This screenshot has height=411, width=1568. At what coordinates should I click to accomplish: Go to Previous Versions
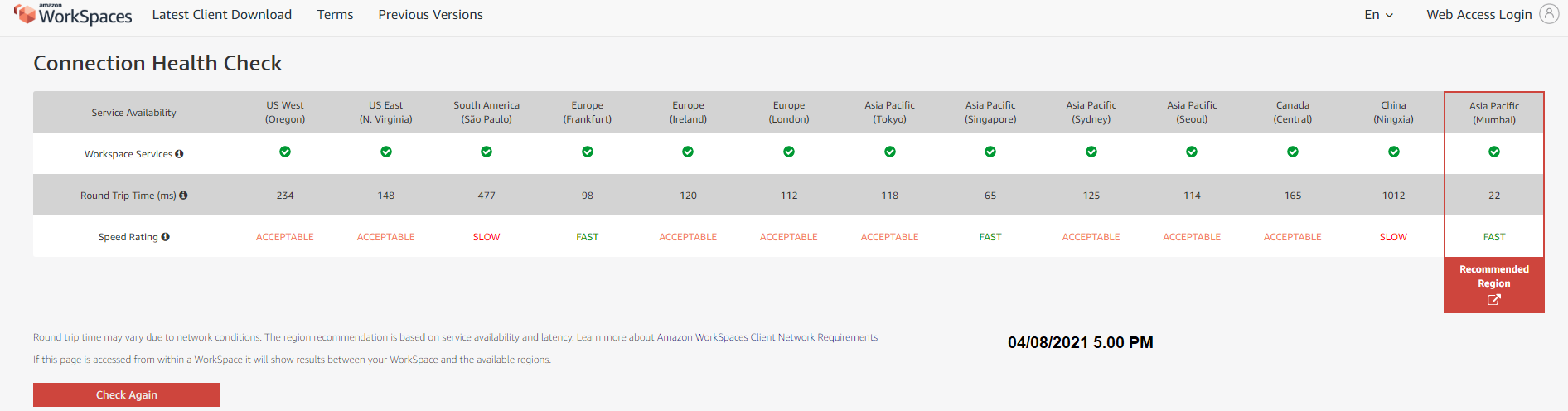[x=431, y=15]
